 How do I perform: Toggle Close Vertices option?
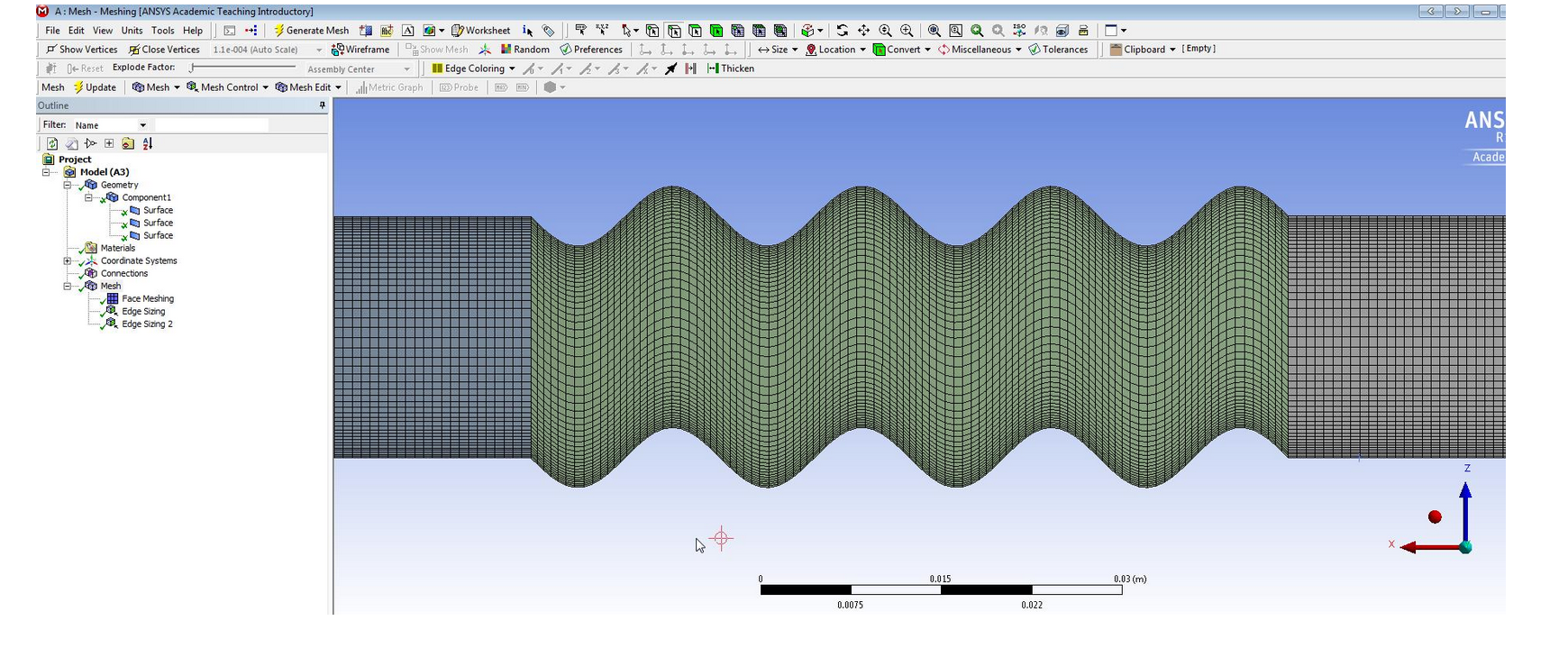point(164,50)
